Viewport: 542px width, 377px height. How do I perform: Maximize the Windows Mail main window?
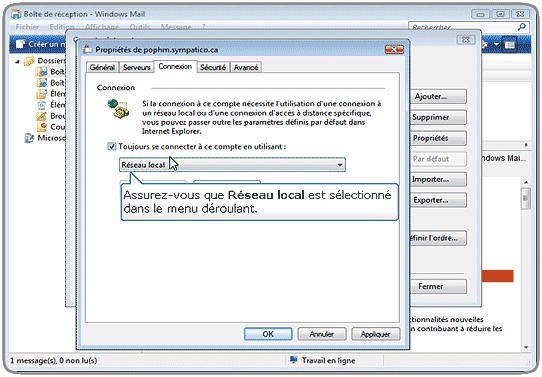pyautogui.click(x=500, y=14)
